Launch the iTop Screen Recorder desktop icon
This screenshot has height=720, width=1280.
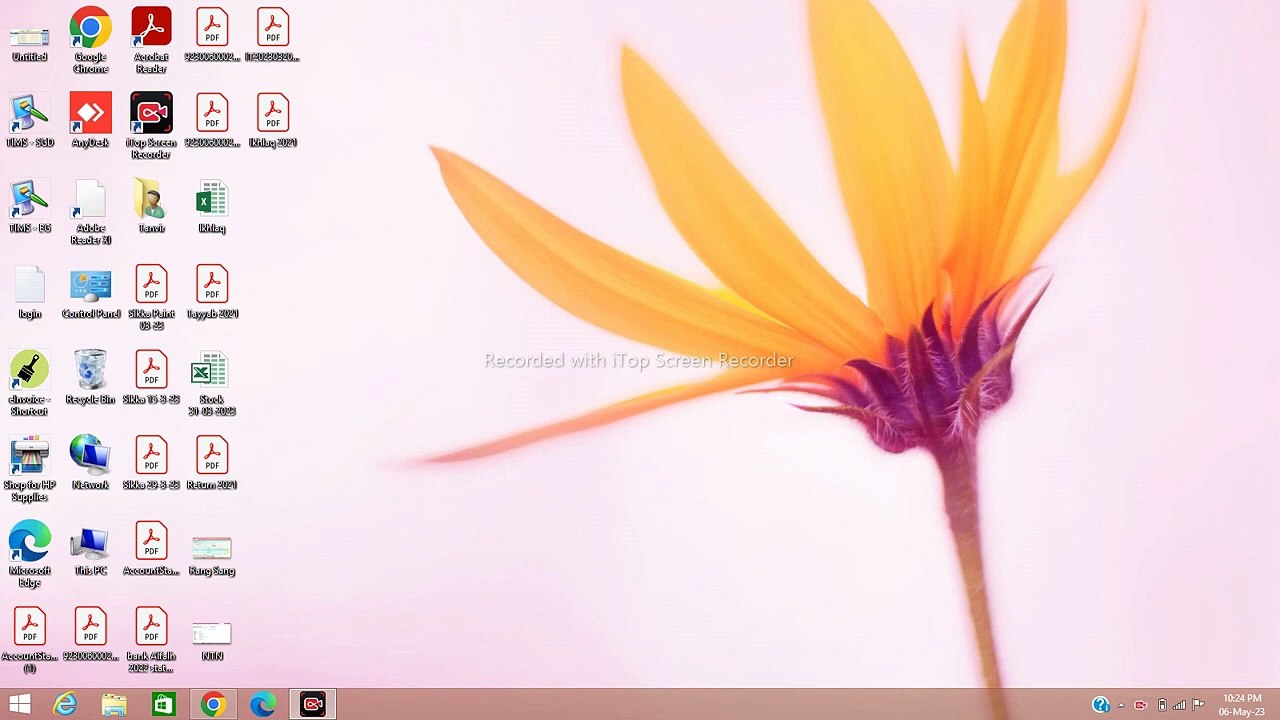[x=151, y=115]
